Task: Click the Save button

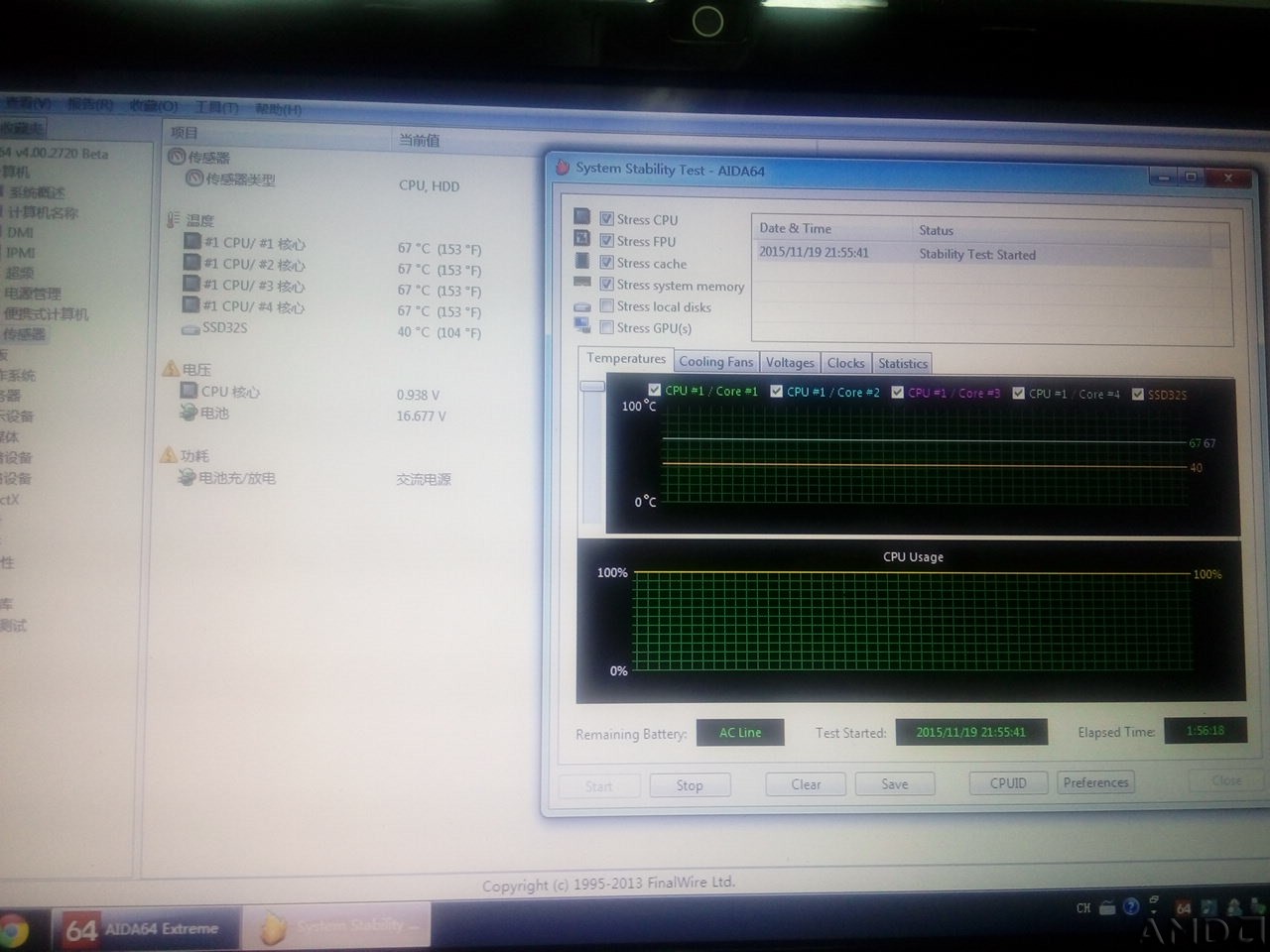Action: [x=895, y=784]
